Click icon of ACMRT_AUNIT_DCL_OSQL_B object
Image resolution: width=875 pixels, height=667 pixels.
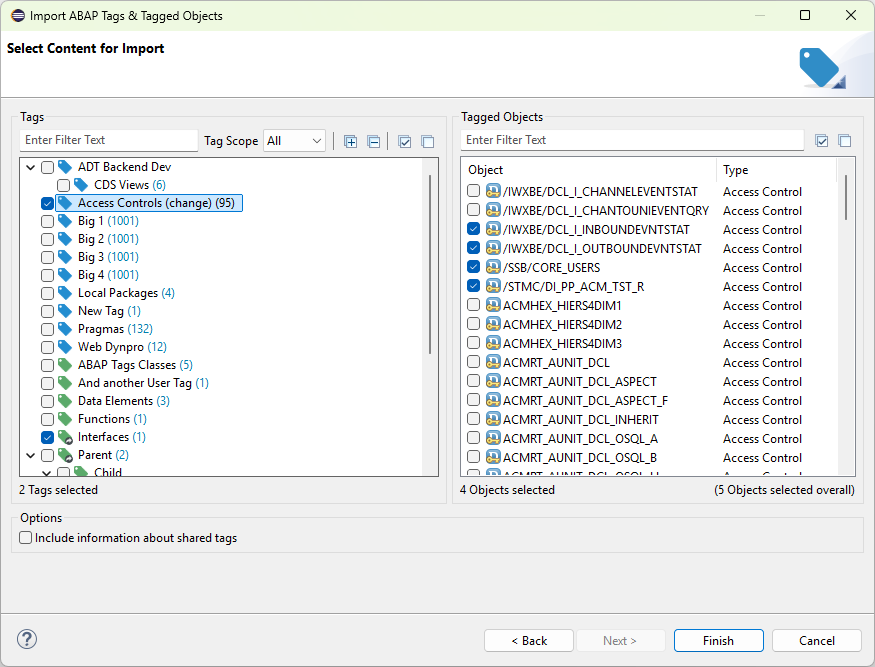tap(493, 457)
